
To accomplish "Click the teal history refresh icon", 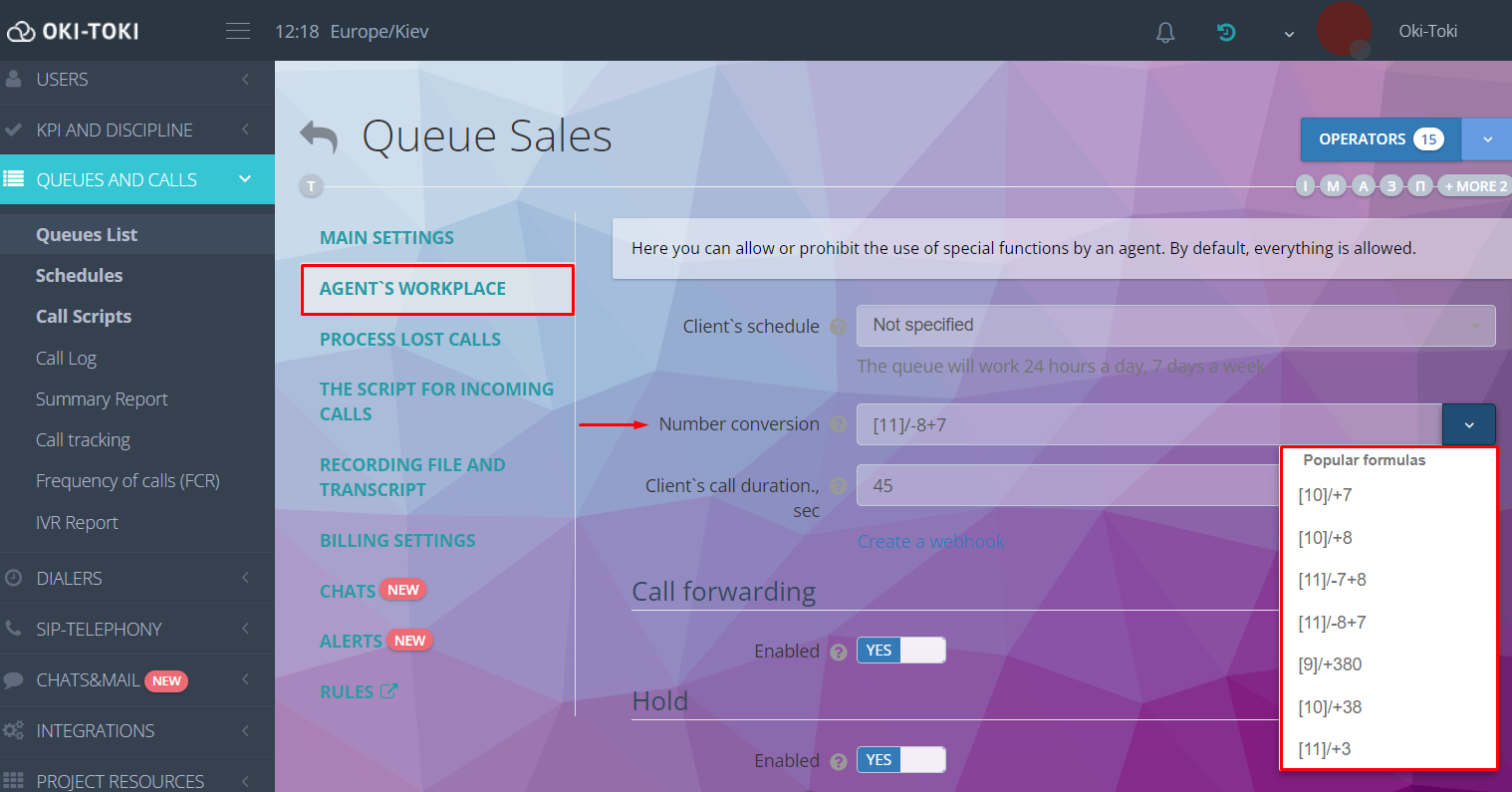I will pos(1226,33).
